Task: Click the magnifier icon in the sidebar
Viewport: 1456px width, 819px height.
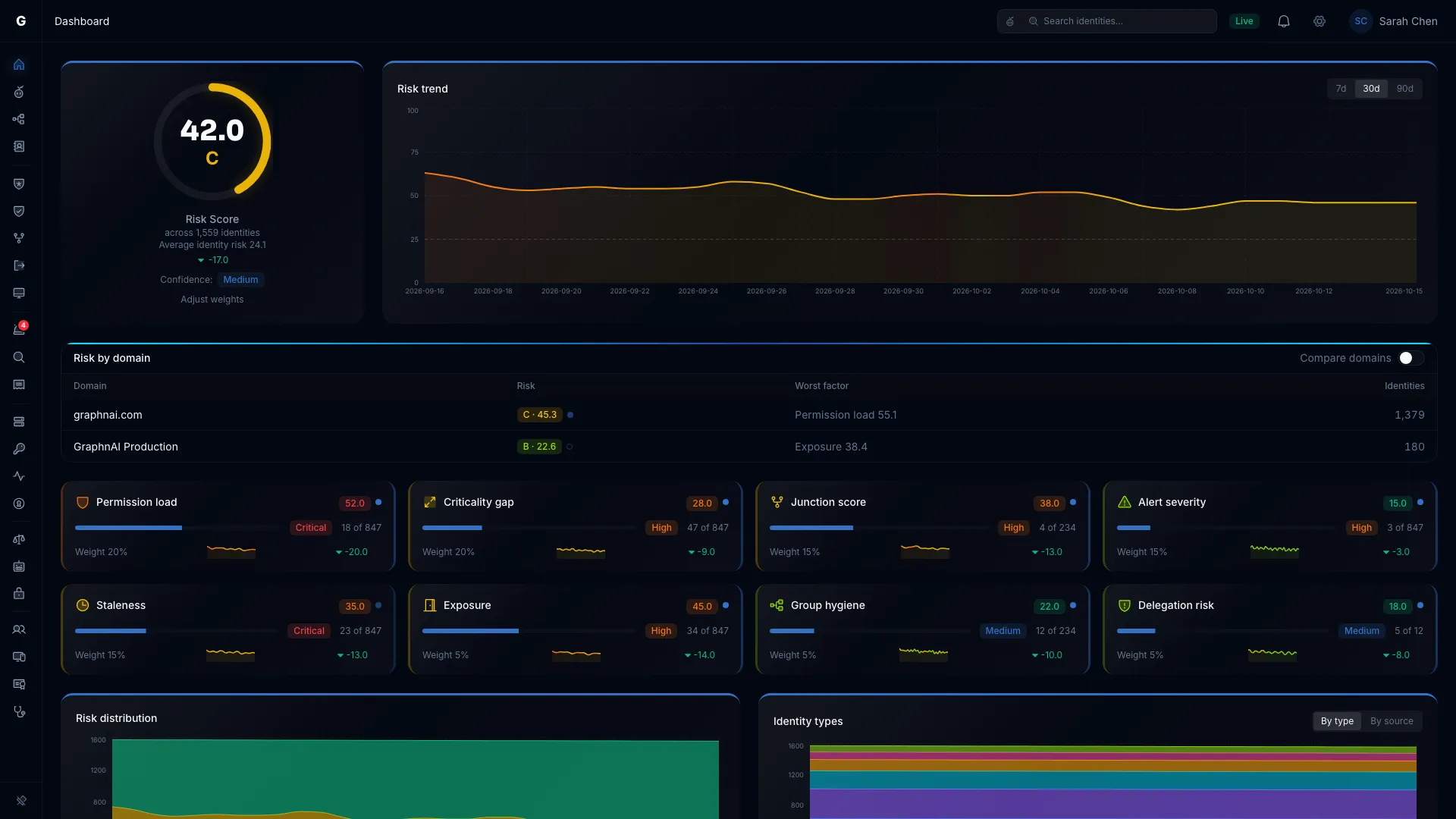Action: tap(19, 357)
